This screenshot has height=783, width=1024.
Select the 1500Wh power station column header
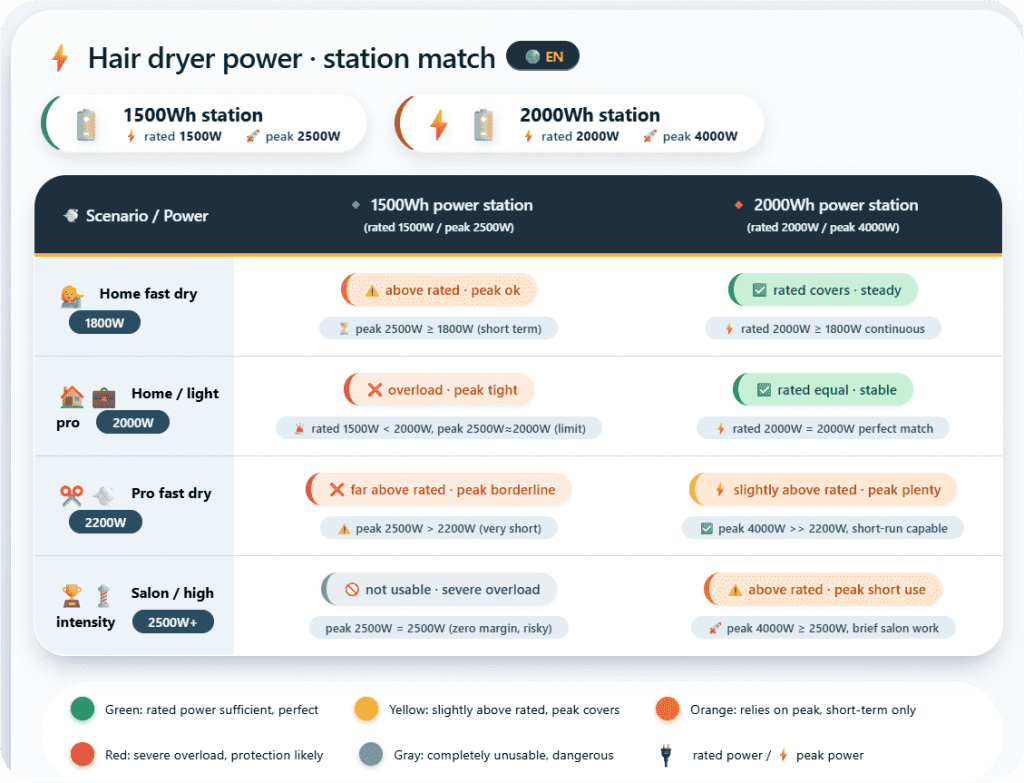(450, 205)
